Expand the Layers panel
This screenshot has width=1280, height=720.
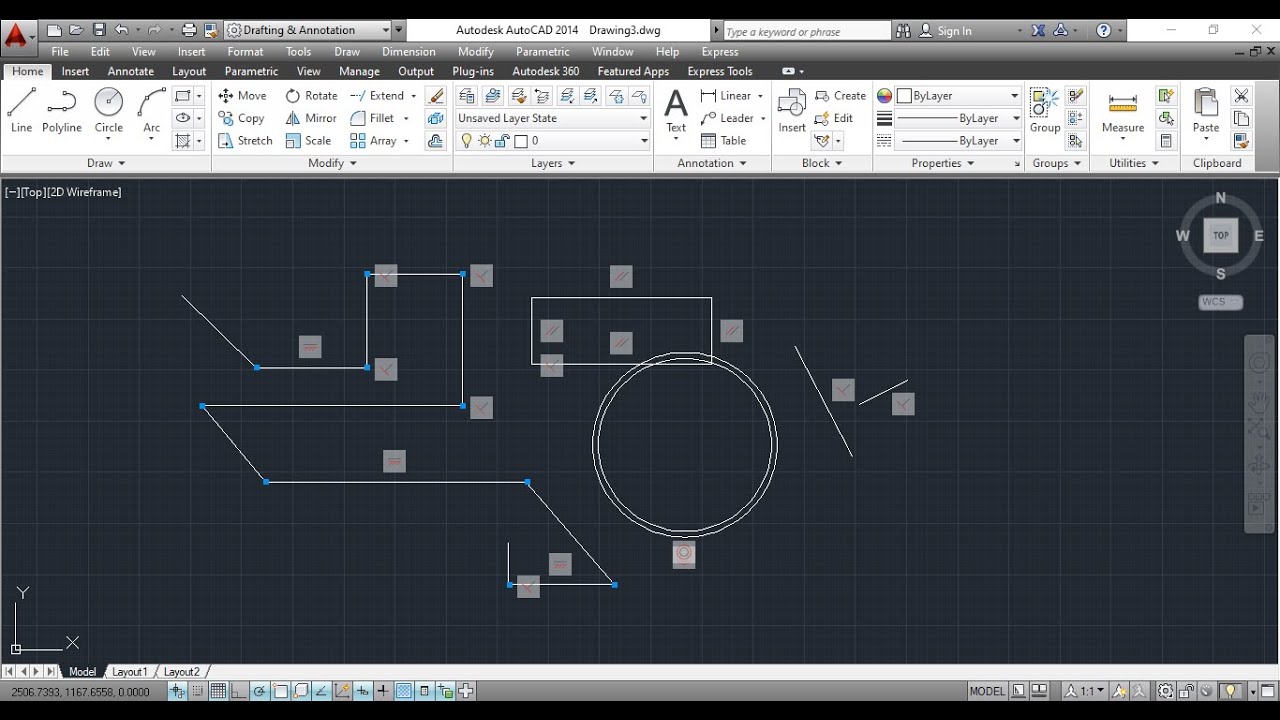point(553,163)
